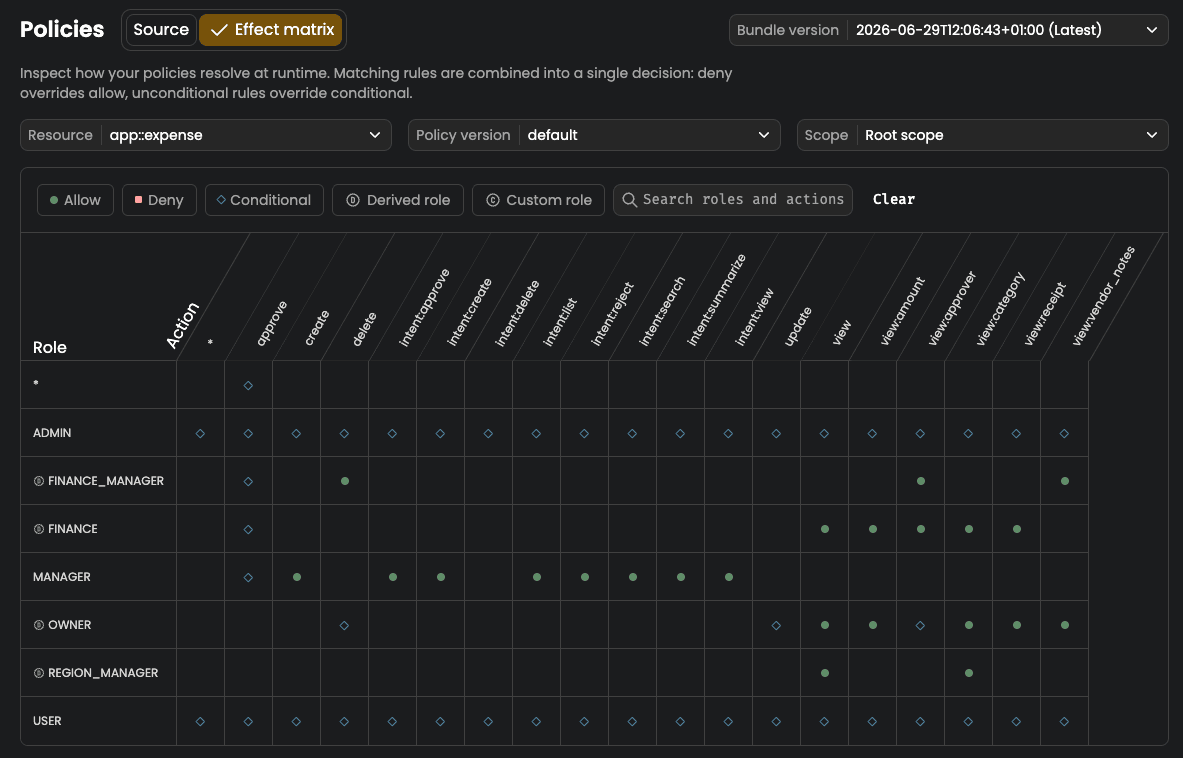Click USER wildcard action conditional diamond
This screenshot has height=758, width=1183.
[200, 722]
